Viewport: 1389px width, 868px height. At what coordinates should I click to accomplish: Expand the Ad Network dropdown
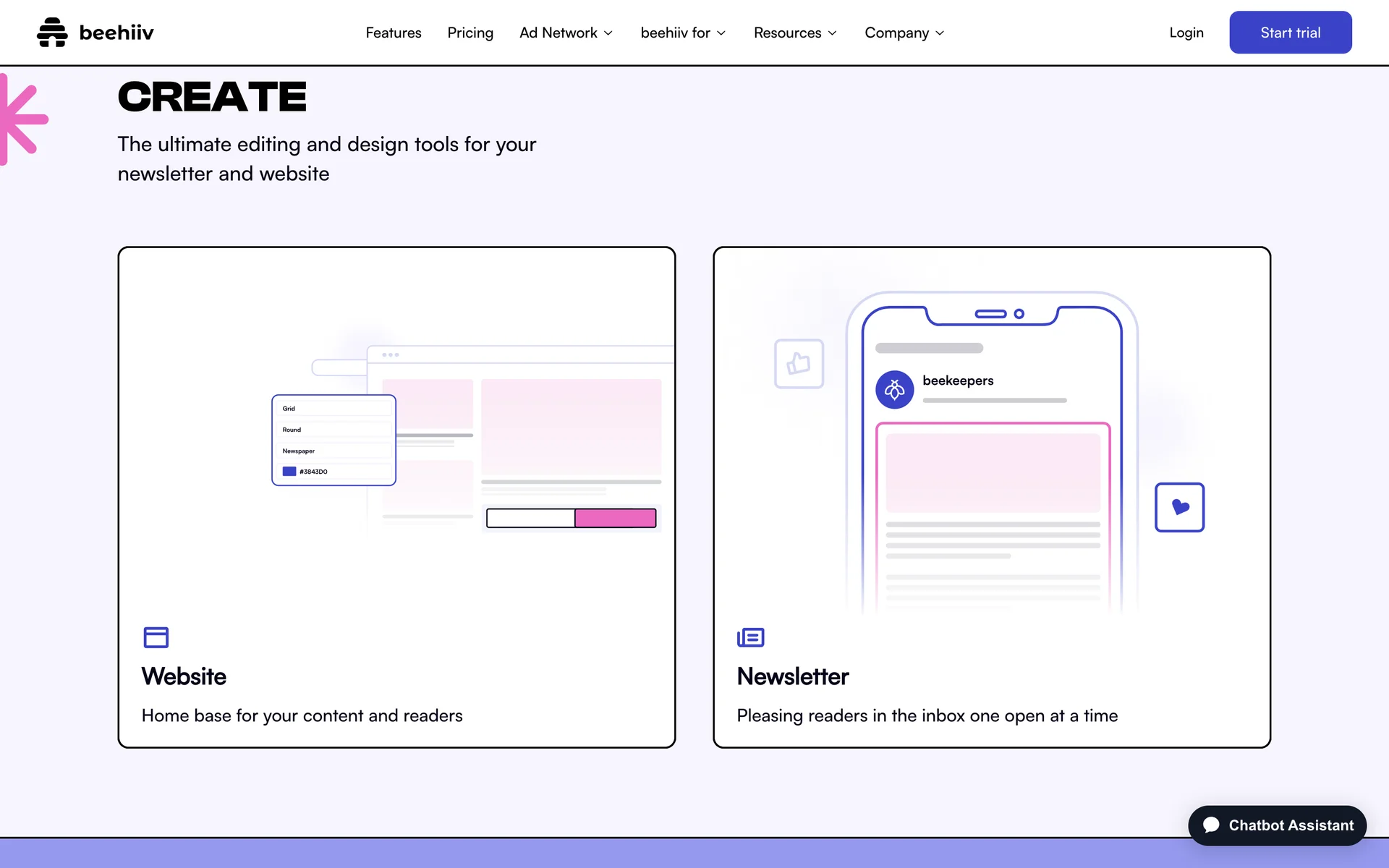(x=566, y=33)
